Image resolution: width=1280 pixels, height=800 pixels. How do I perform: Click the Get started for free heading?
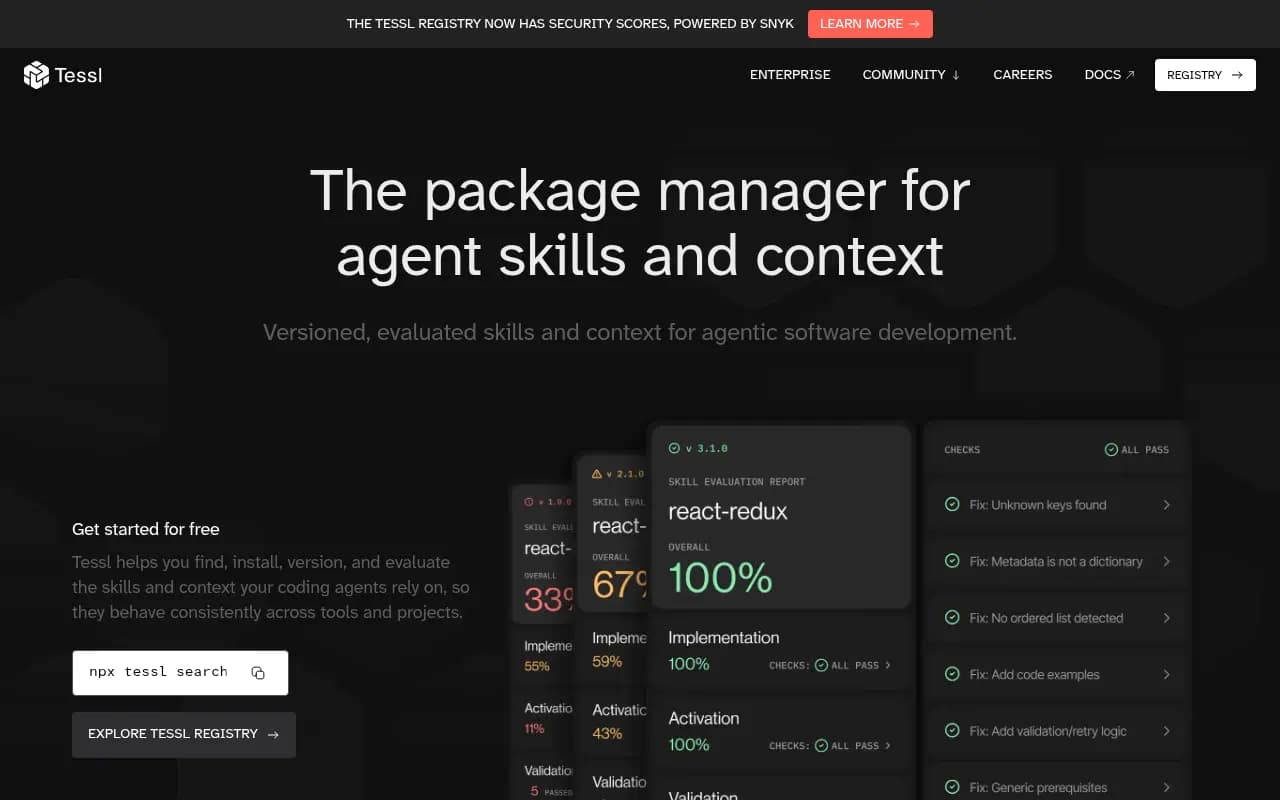tap(146, 529)
